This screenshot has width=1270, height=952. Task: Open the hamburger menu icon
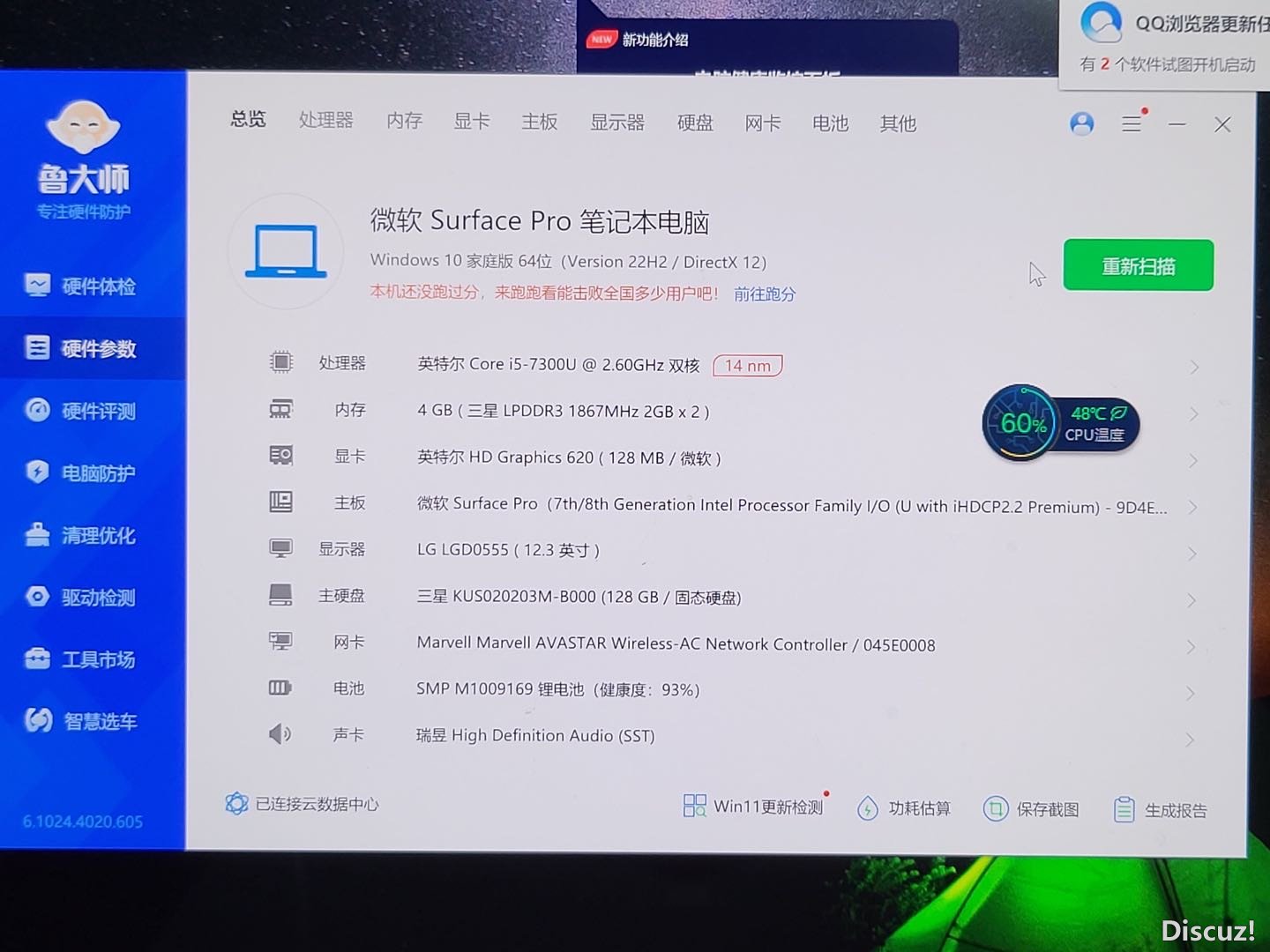tap(1132, 123)
